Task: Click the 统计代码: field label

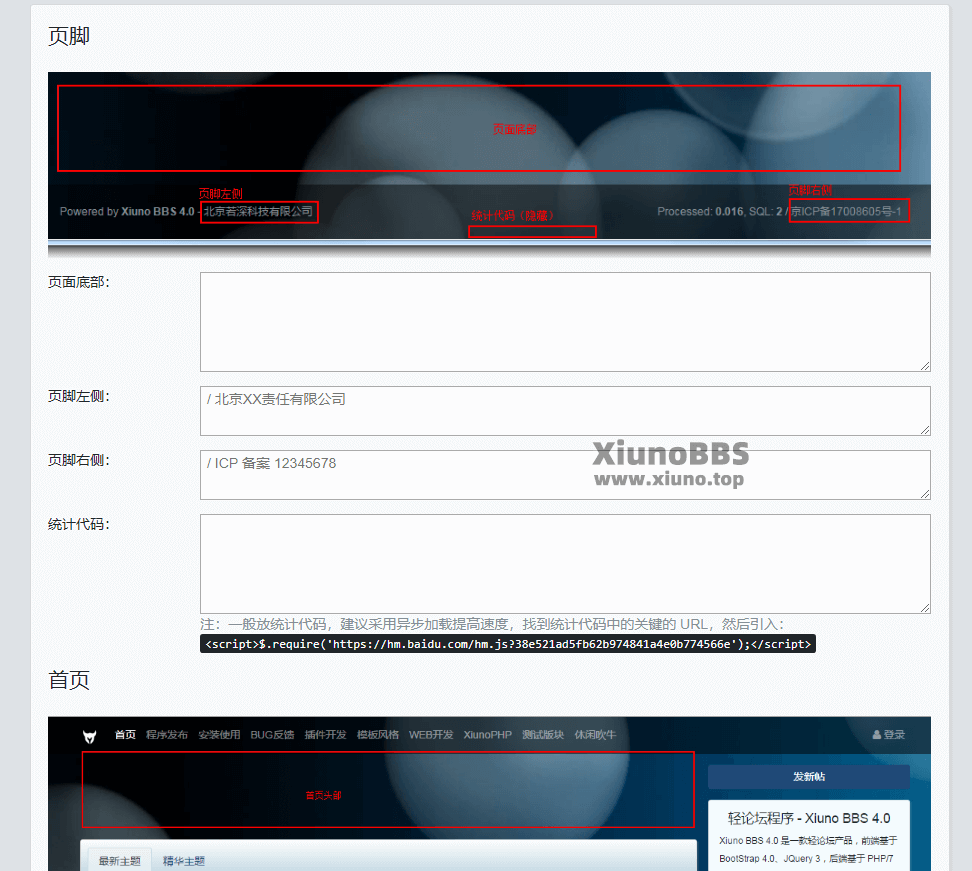Action: (79, 524)
